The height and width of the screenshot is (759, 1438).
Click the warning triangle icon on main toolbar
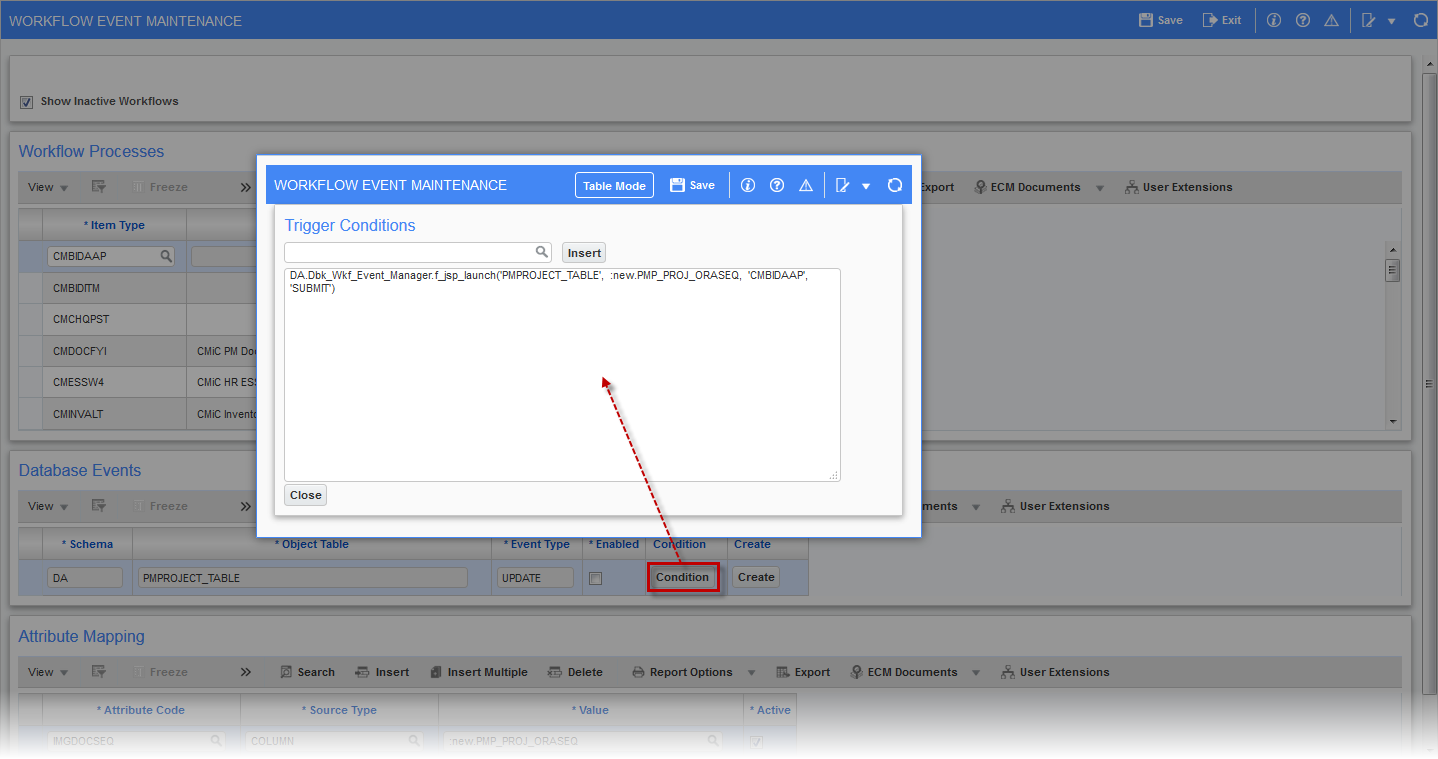[x=1331, y=19]
